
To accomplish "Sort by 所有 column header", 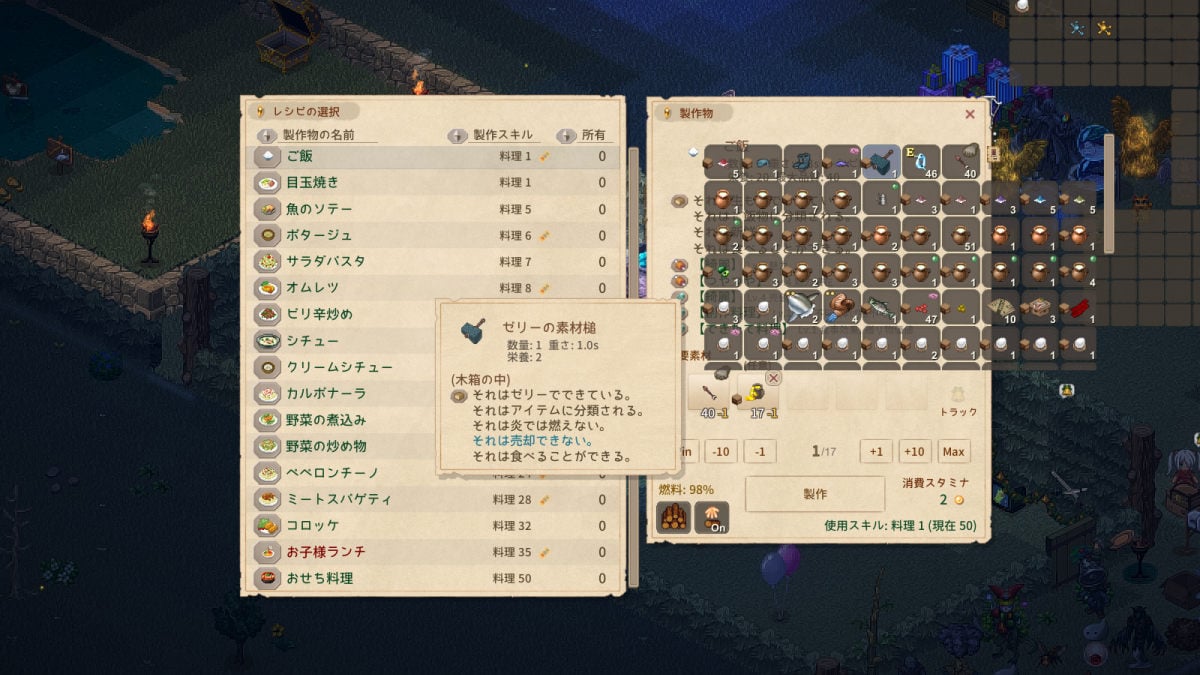I will click(x=584, y=135).
